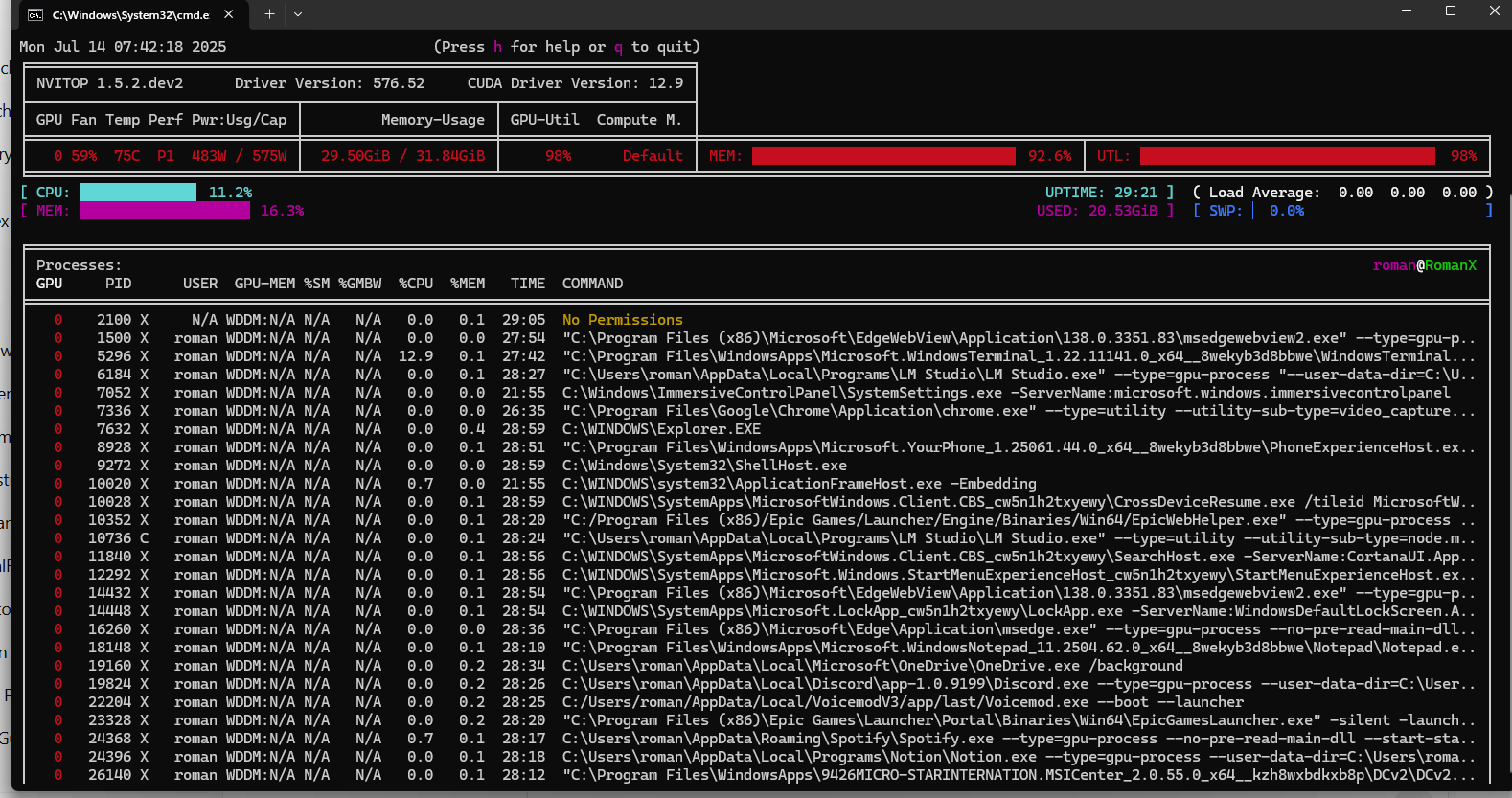The height and width of the screenshot is (798, 1512).
Task: Click 'CUDA Driver Version: 12.9'
Action: pyautogui.click(x=575, y=83)
